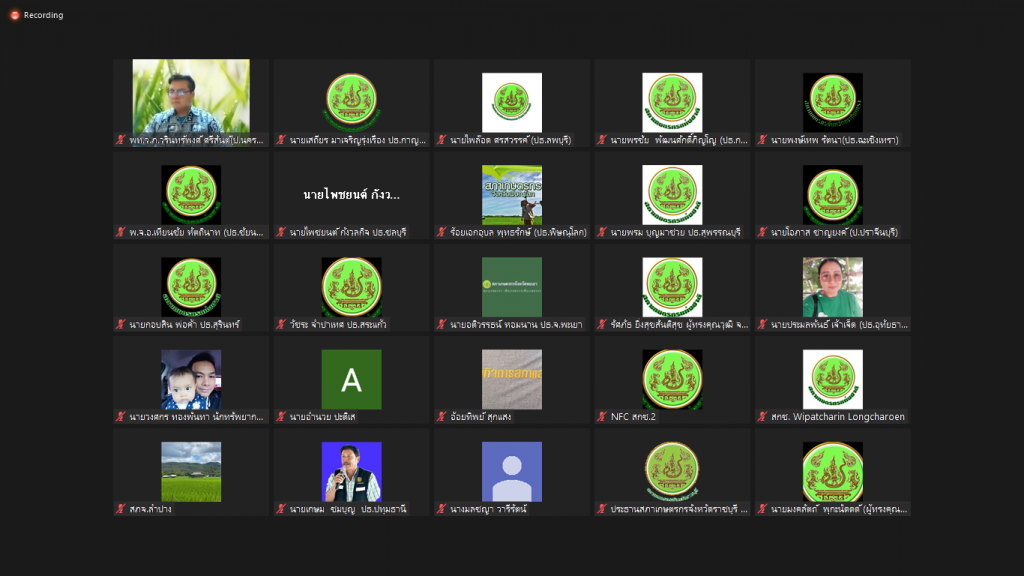This screenshot has width=1024, height=576.
Task: Select the default person silhouette avatar
Action: (512, 472)
